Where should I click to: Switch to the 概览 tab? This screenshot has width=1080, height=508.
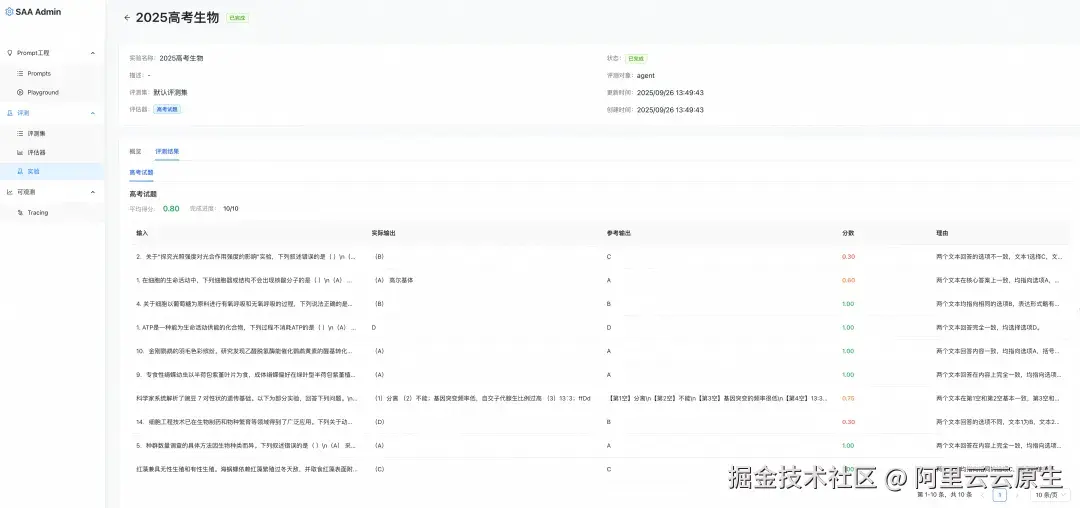click(135, 151)
